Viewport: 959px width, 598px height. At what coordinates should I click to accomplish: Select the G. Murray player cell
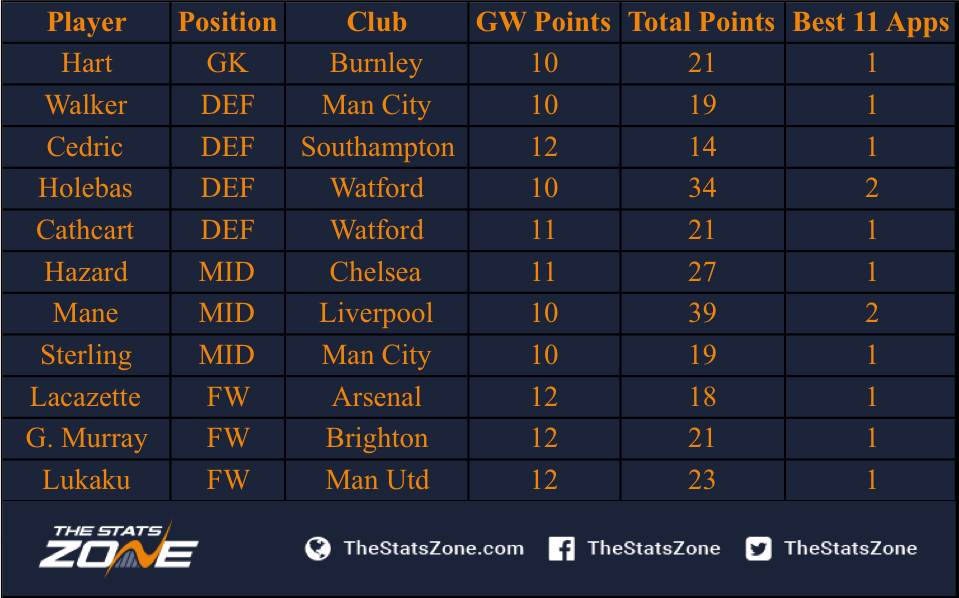[x=86, y=438]
